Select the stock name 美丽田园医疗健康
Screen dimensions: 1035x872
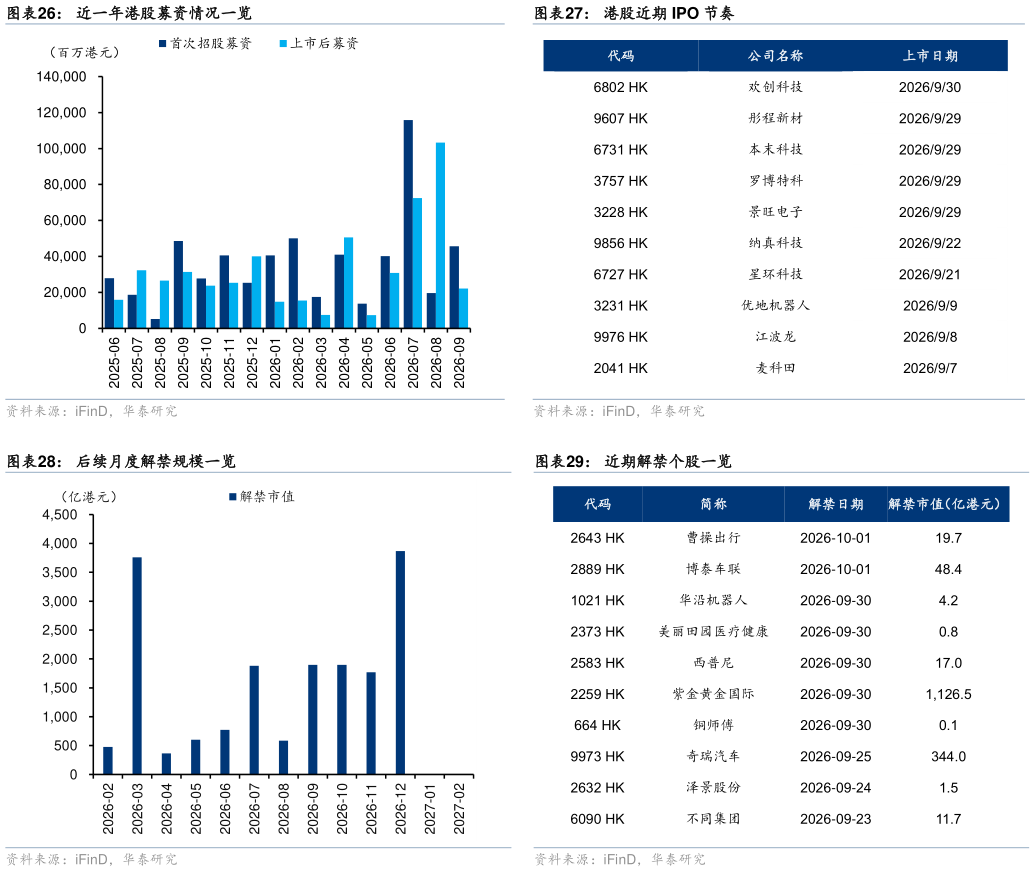pyautogui.click(x=714, y=632)
